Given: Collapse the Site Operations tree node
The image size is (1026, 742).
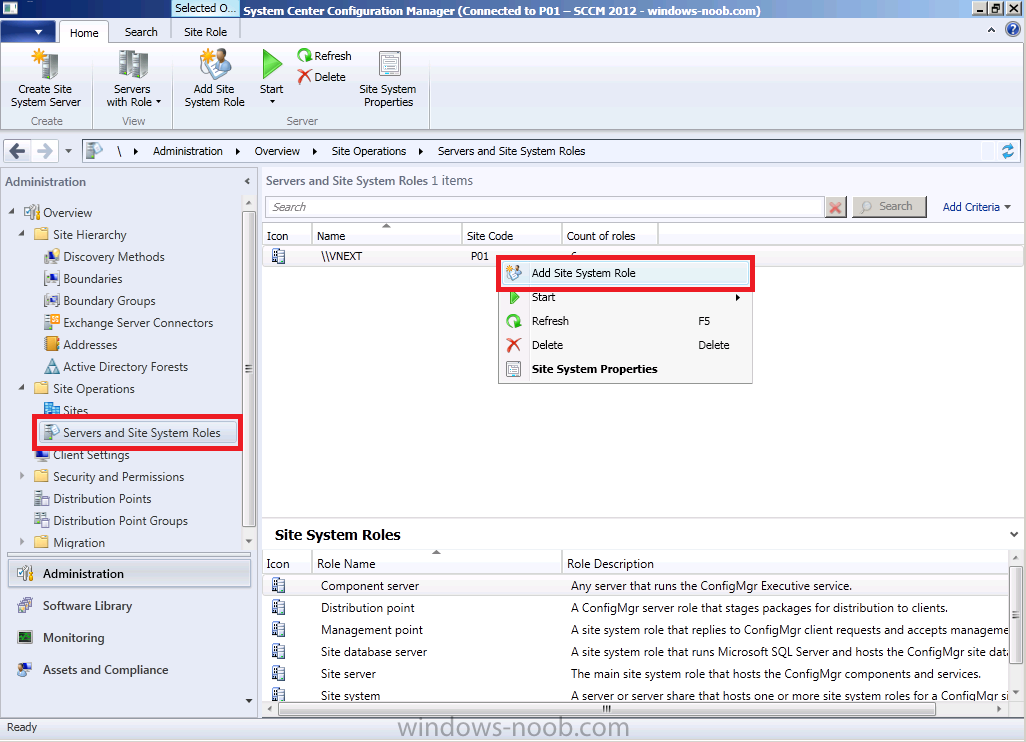Looking at the screenshot, I should [x=22, y=388].
